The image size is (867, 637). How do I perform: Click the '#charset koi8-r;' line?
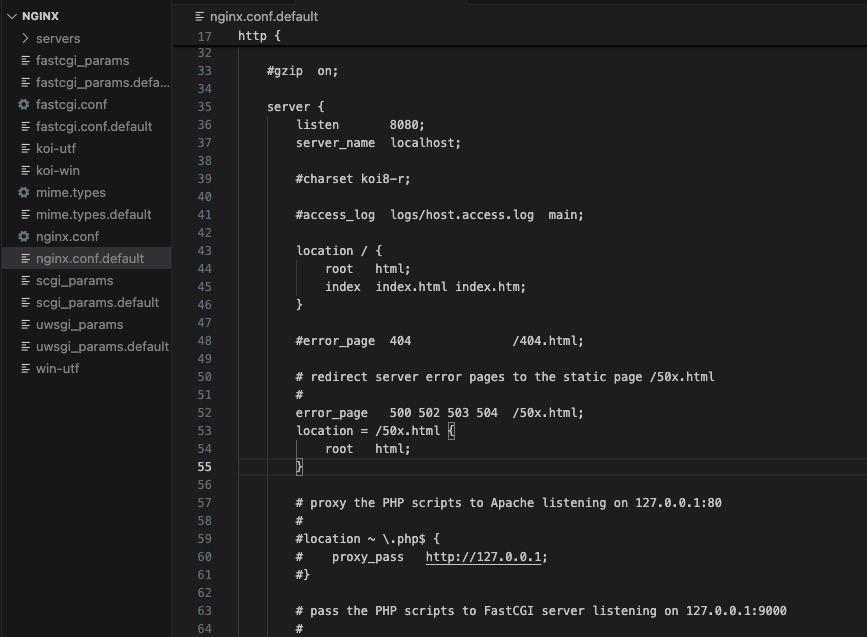click(x=353, y=179)
